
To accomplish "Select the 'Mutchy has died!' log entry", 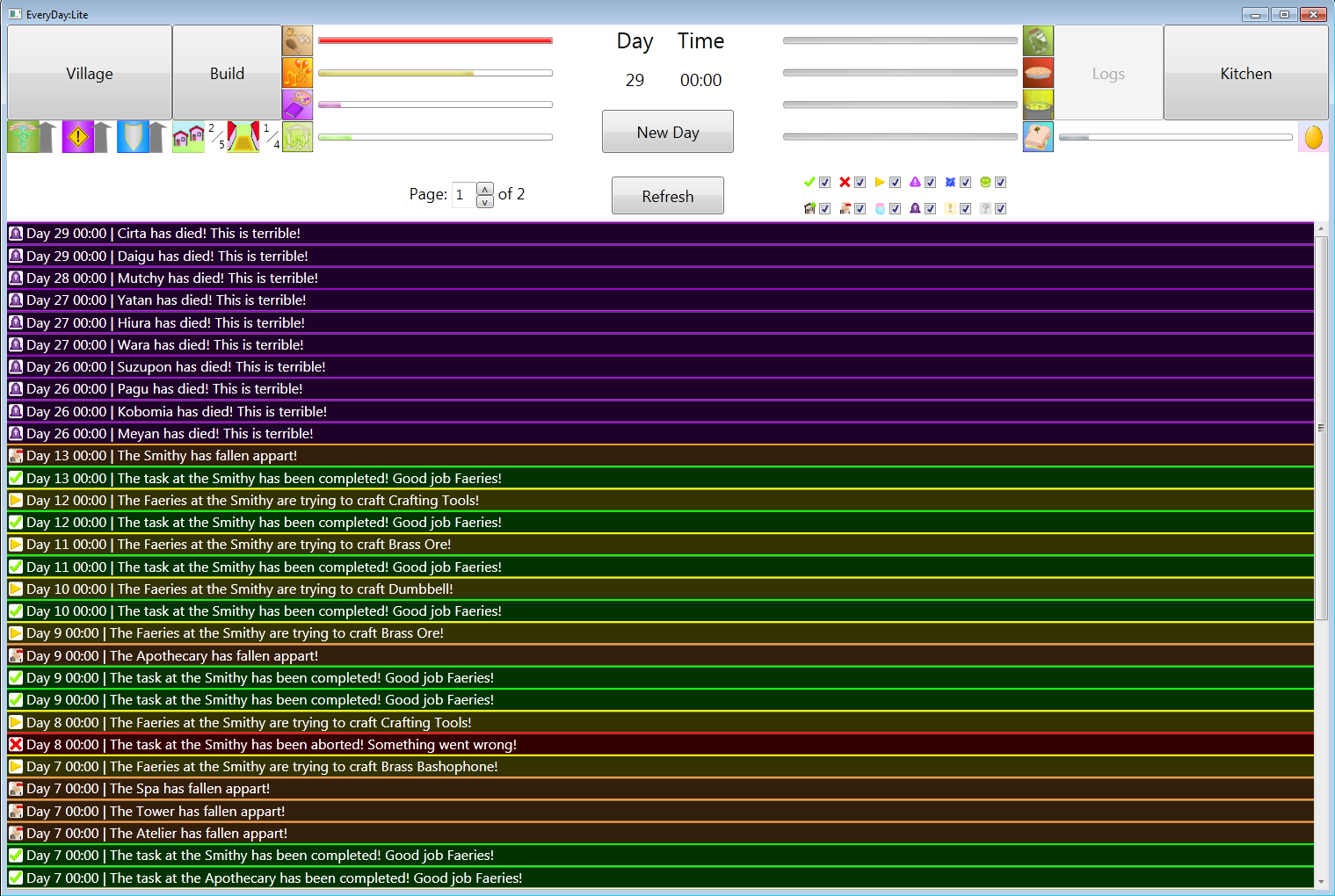I will 661,278.
